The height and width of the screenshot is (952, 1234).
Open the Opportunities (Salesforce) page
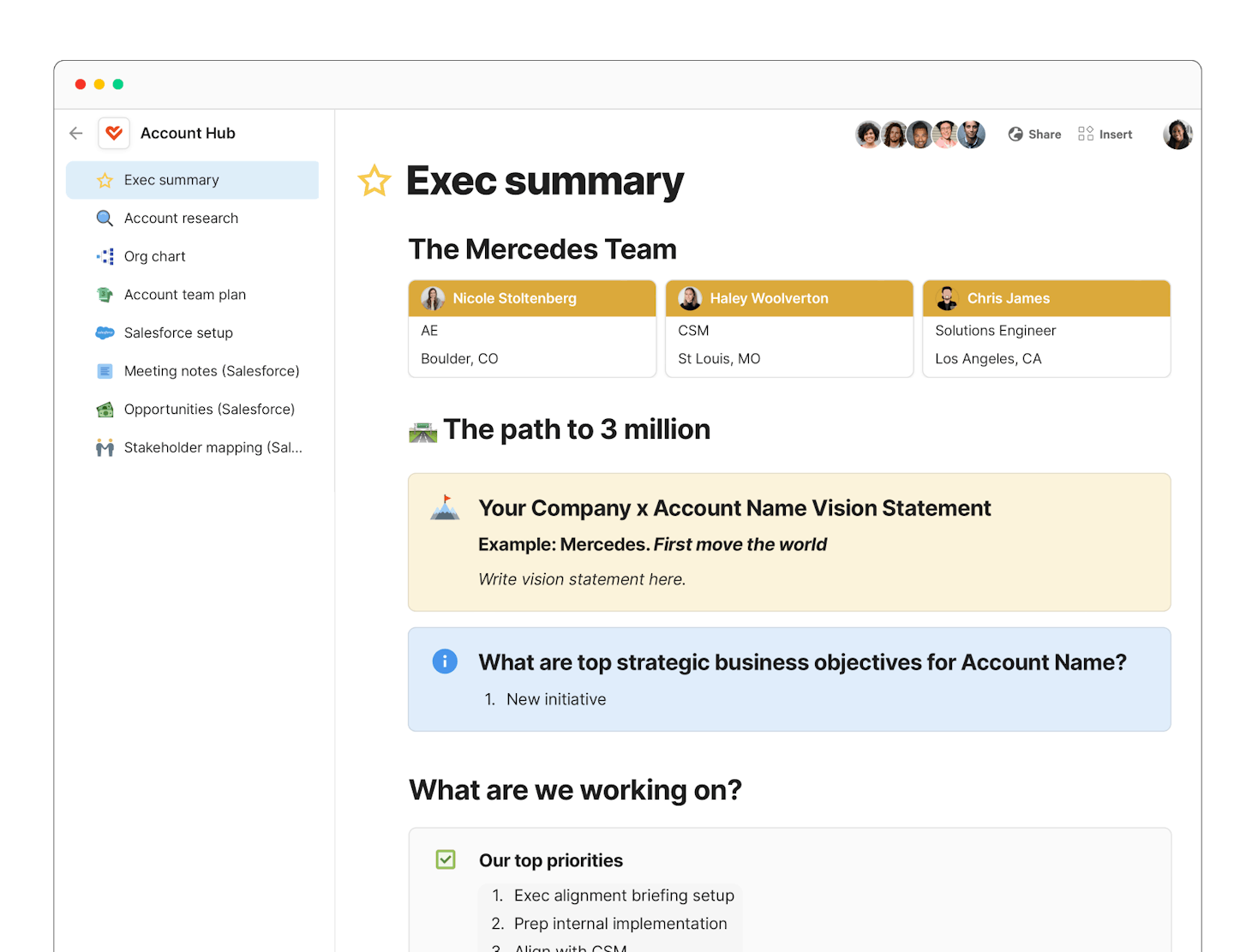coord(210,409)
